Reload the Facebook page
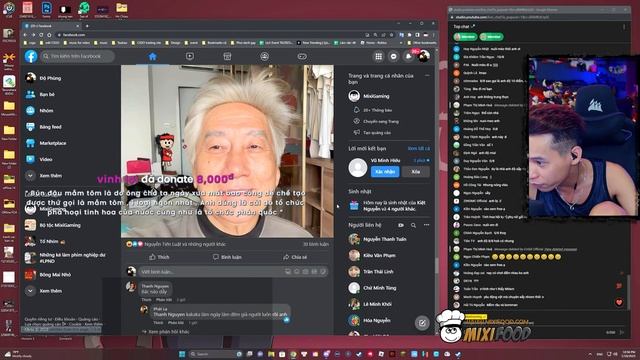Image resolution: width=640 pixels, height=360 pixels. pos(41,35)
